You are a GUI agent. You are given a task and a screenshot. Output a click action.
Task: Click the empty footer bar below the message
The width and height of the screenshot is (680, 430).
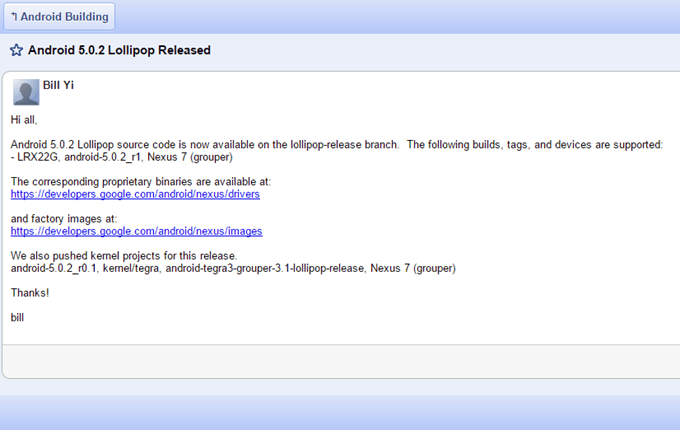[340, 359]
